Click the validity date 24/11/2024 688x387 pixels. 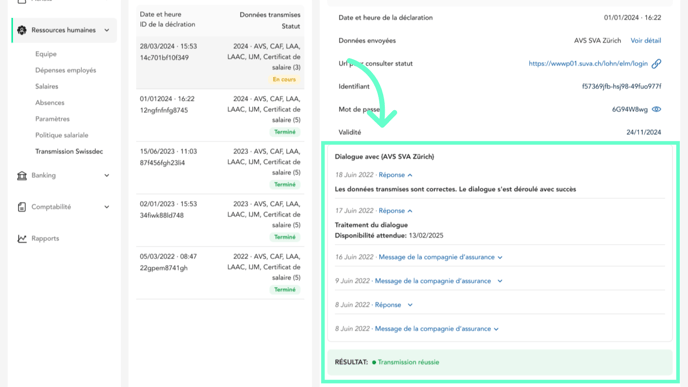click(644, 132)
